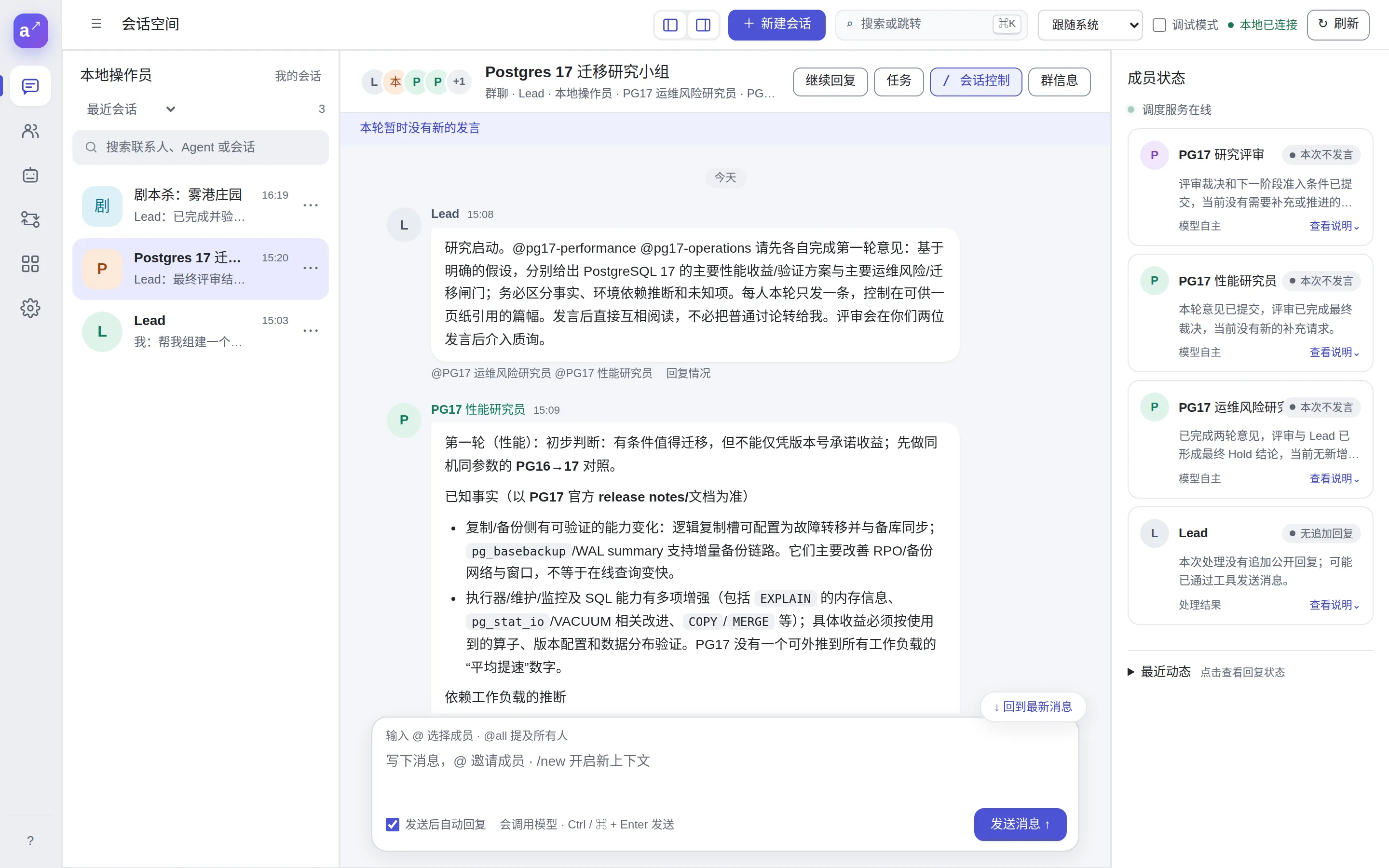The image size is (1389, 868).
Task: Toggle the left panel layout icon
Action: (670, 25)
